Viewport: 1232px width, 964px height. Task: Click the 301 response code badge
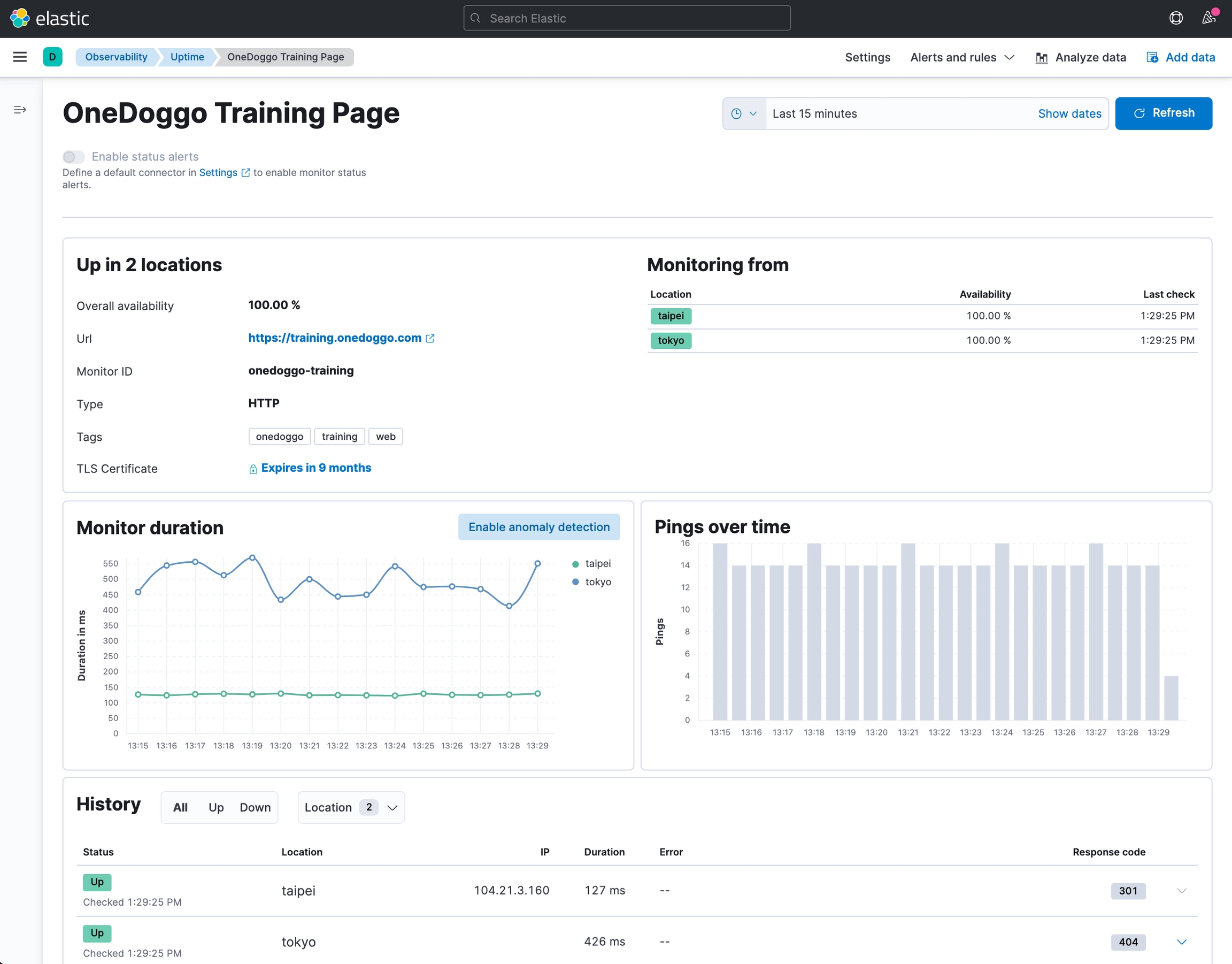point(1128,891)
